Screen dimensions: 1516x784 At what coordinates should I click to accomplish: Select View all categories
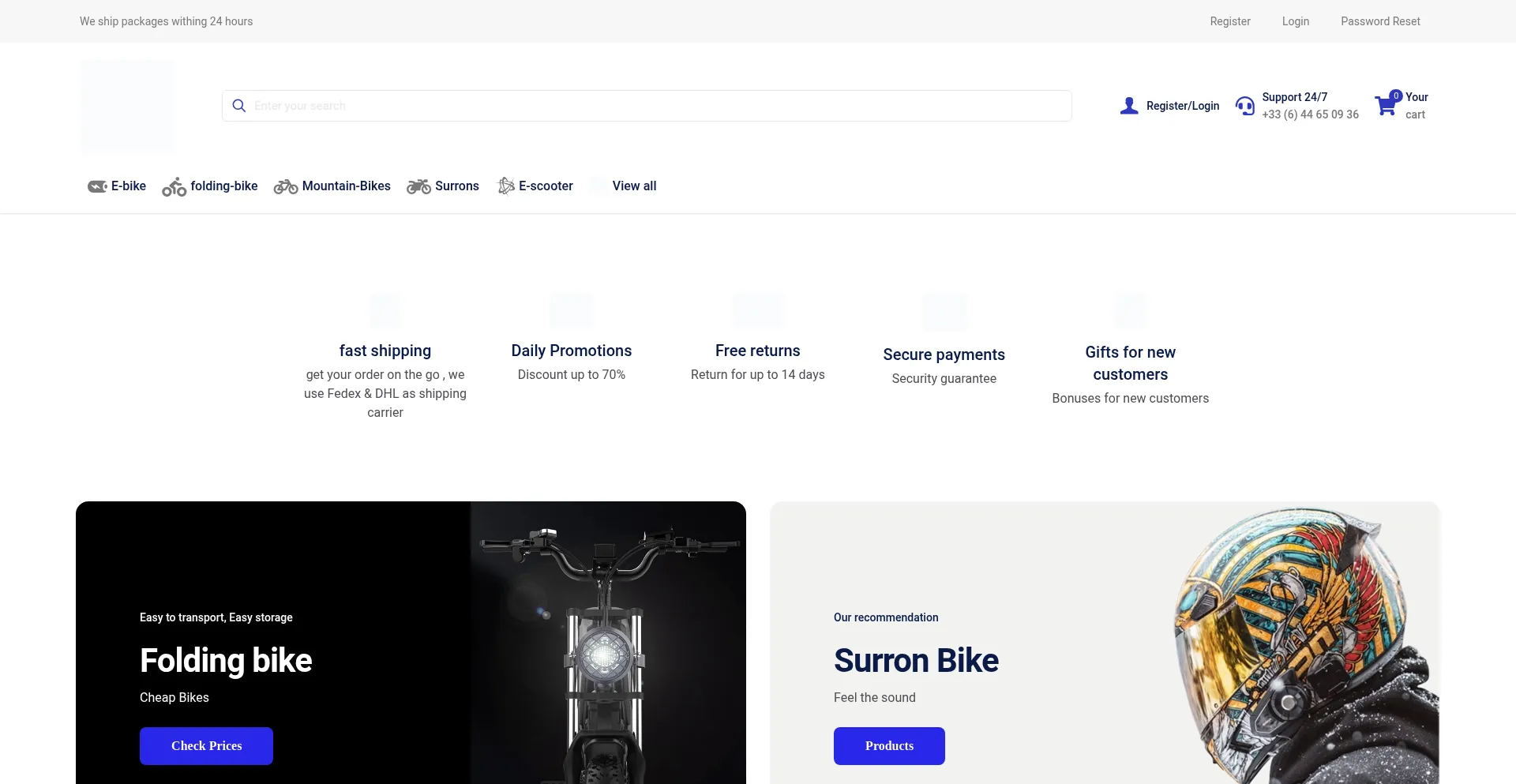pos(634,186)
